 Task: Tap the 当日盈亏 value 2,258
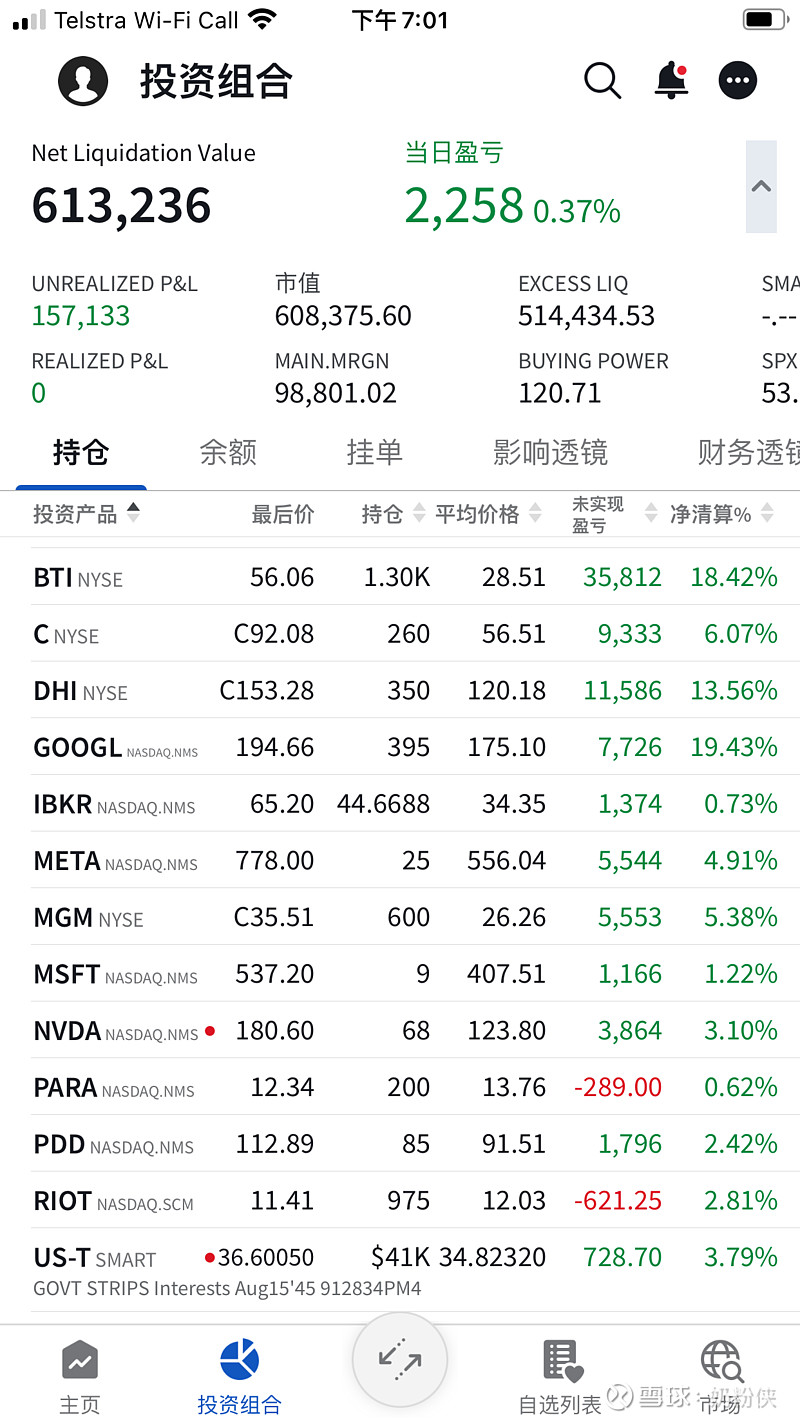tap(464, 206)
